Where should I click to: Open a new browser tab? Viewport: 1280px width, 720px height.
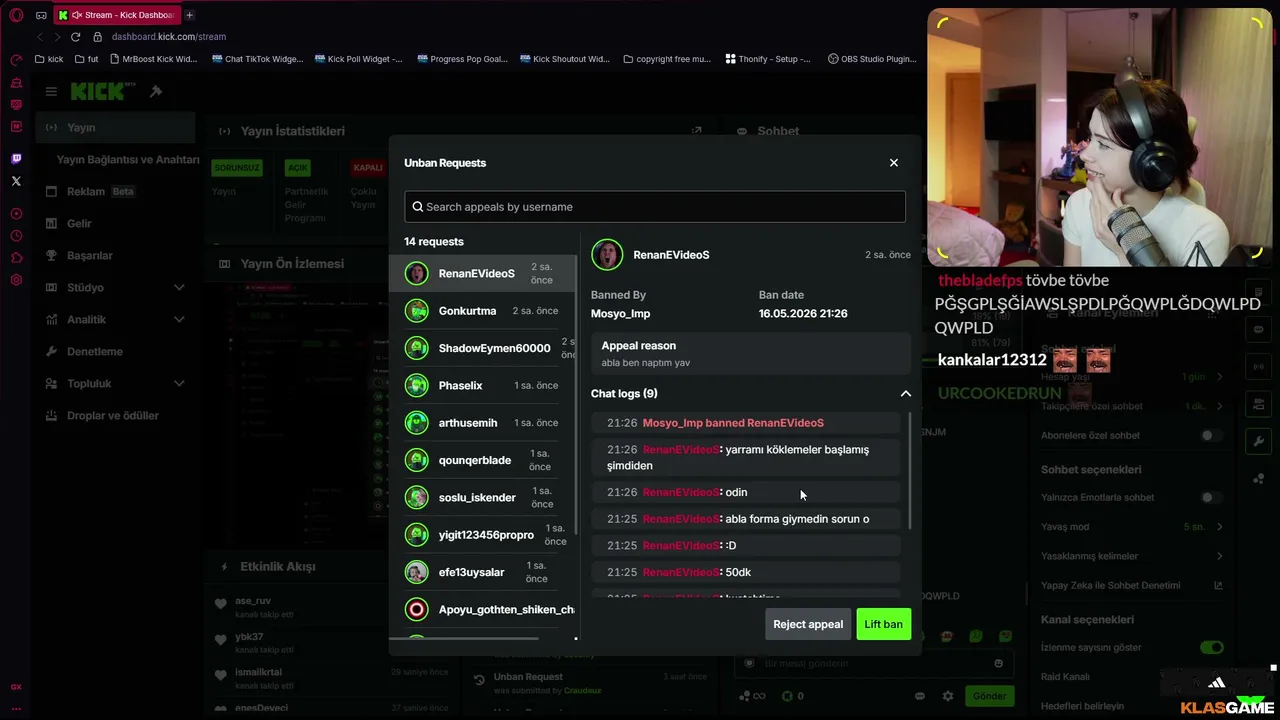[189, 15]
